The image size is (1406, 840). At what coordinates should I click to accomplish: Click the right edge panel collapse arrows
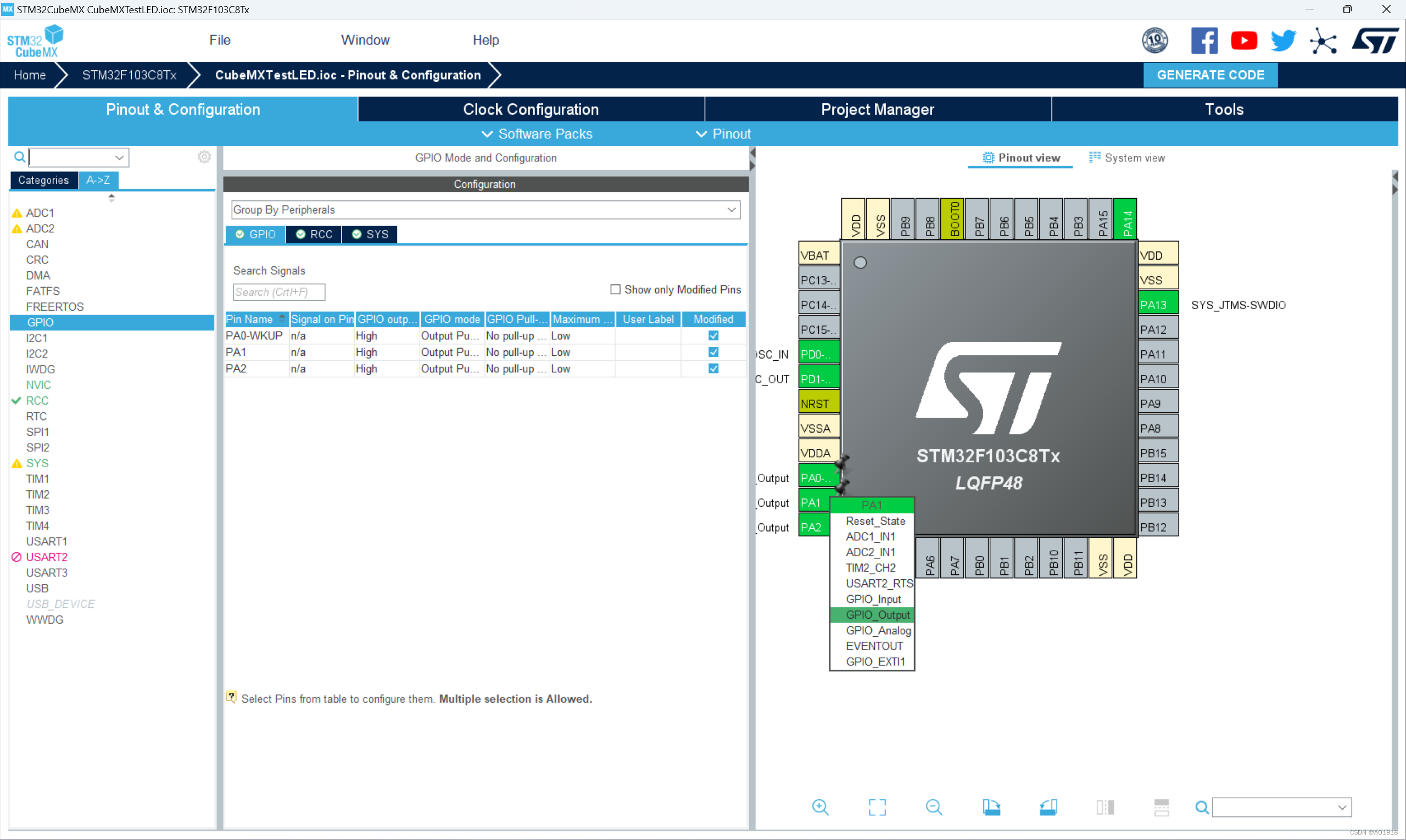[1394, 183]
